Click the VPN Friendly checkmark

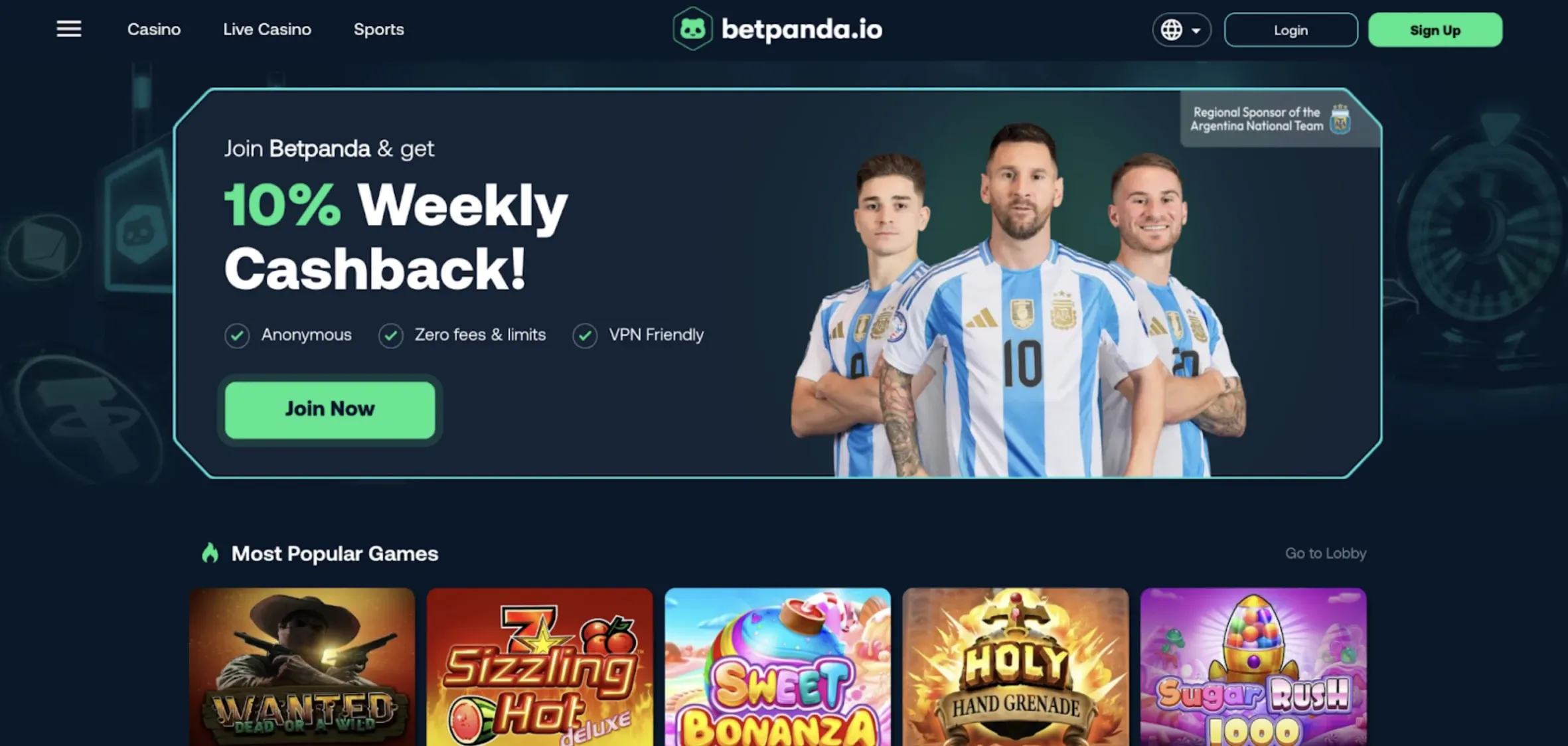585,336
